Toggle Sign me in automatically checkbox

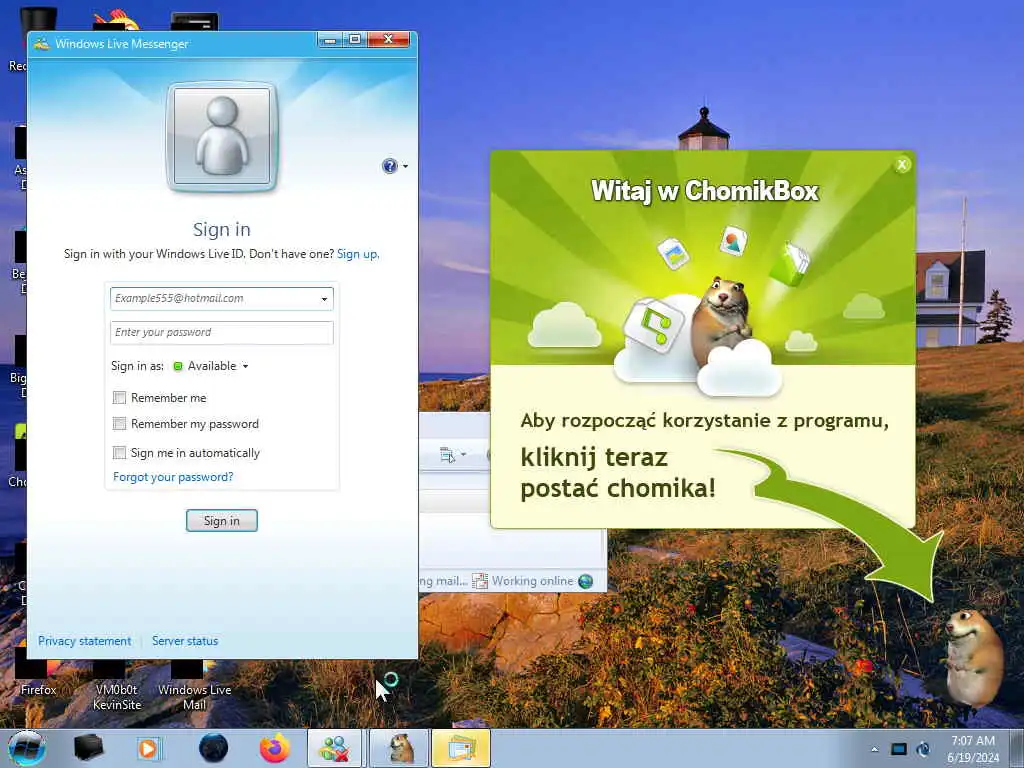pos(120,453)
